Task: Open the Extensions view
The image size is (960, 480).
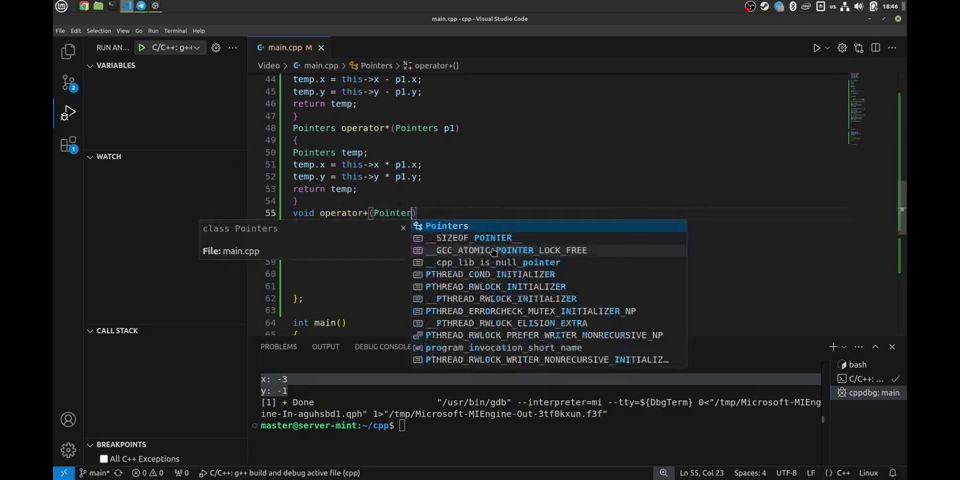Action: 68,144
